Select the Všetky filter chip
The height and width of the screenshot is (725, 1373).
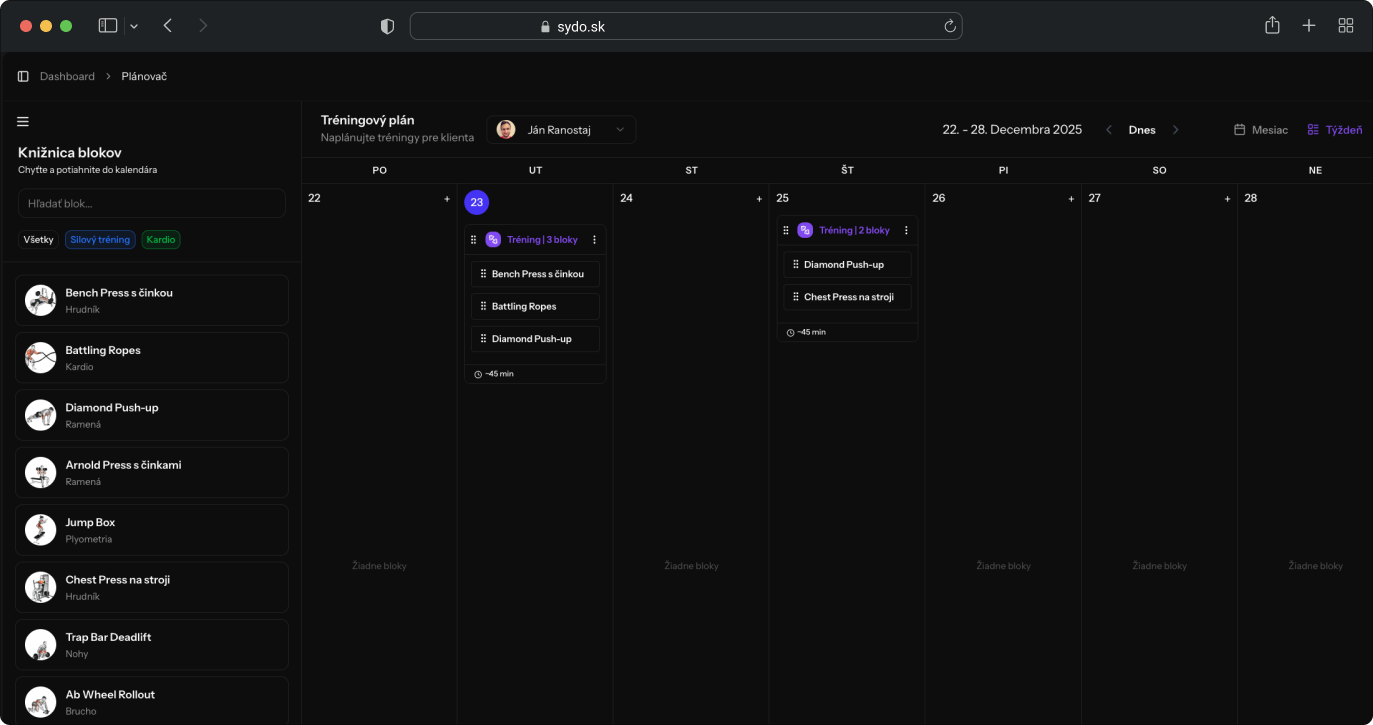point(39,240)
